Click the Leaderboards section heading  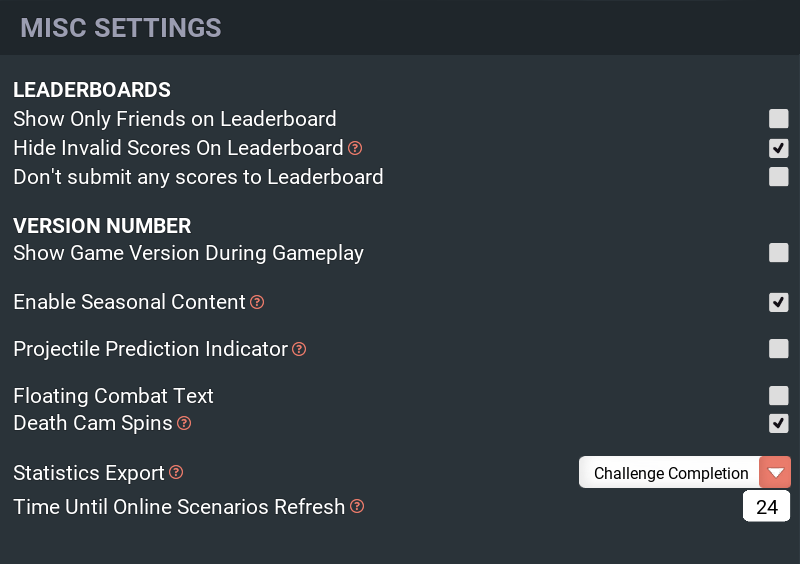point(92,90)
